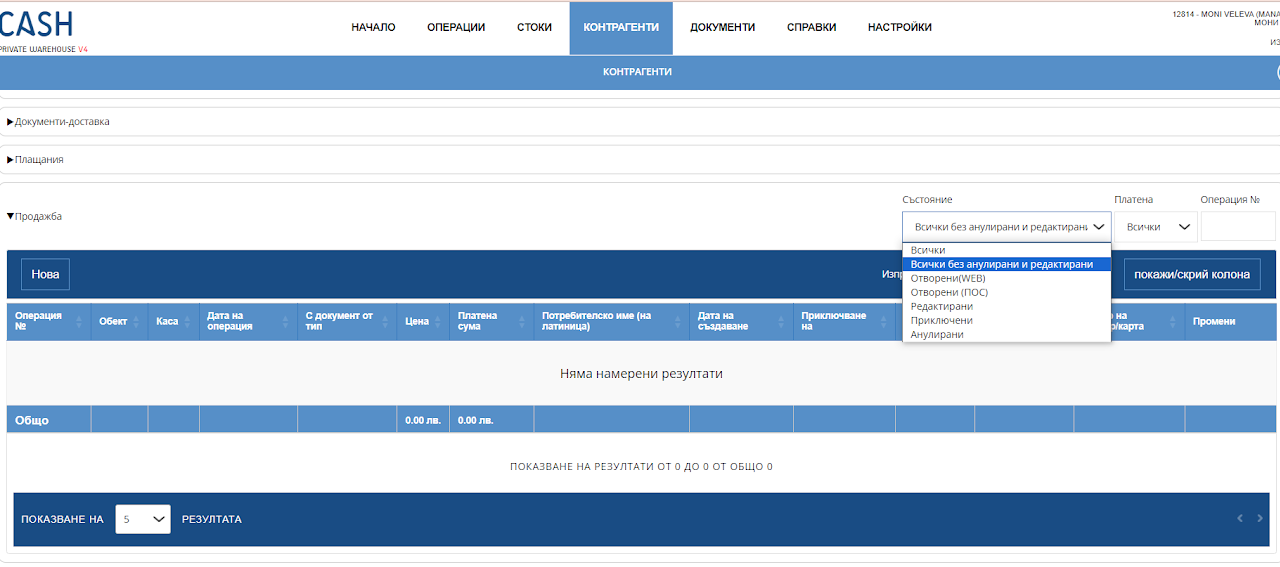
Task: Click the Промени column header
Action: 1231,321
